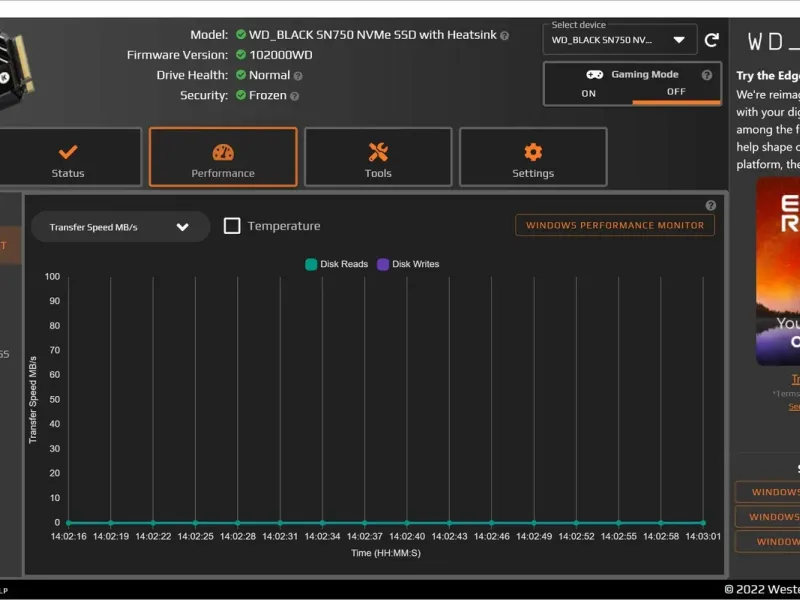Click the speedometer Performance icon
The image size is (800, 600).
223,152
